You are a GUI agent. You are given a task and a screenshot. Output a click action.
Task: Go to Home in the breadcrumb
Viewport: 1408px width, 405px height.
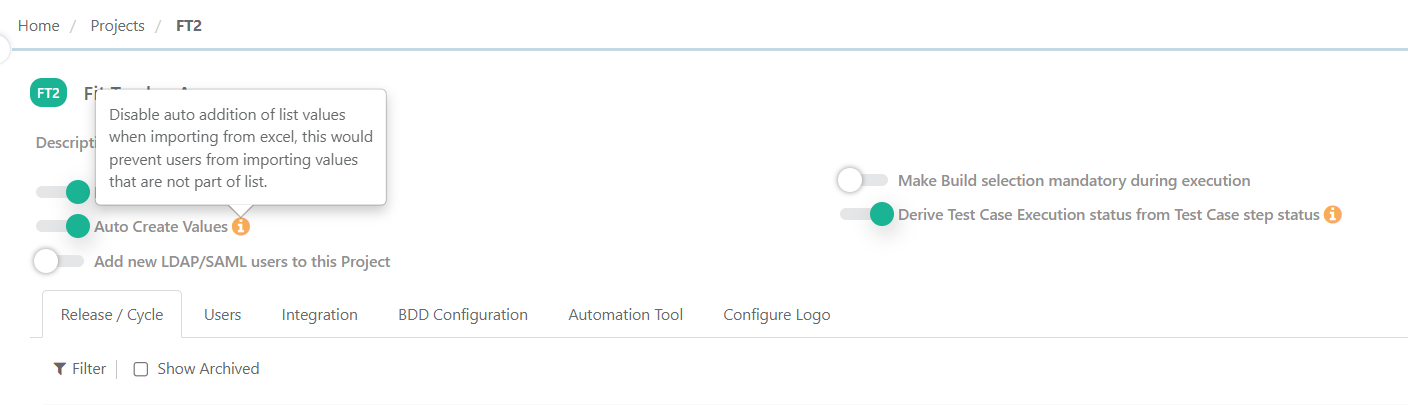(39, 26)
